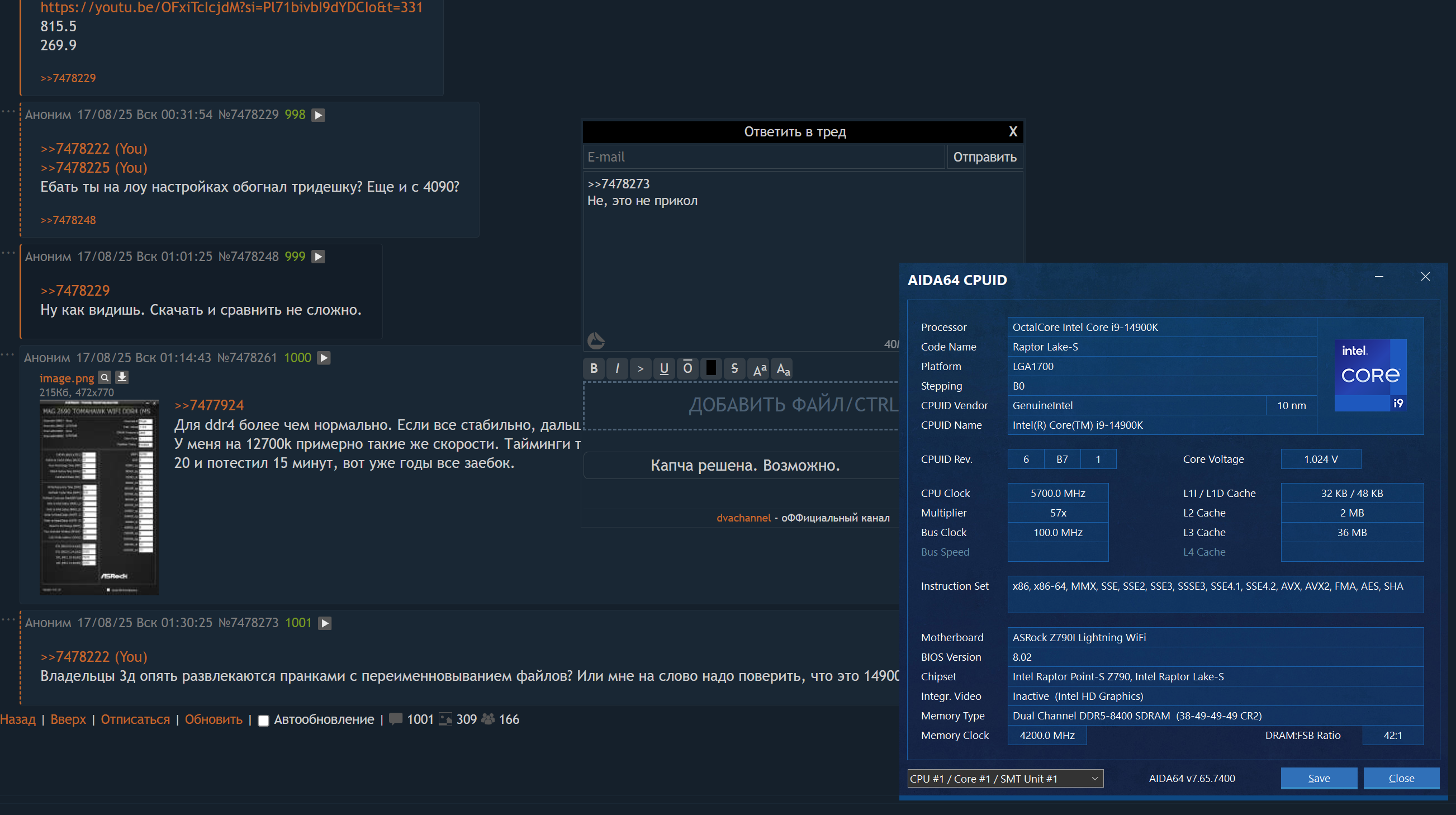1456x815 pixels.
Task: Follow the >>7478222 link in post №7478273
Action: 94,657
